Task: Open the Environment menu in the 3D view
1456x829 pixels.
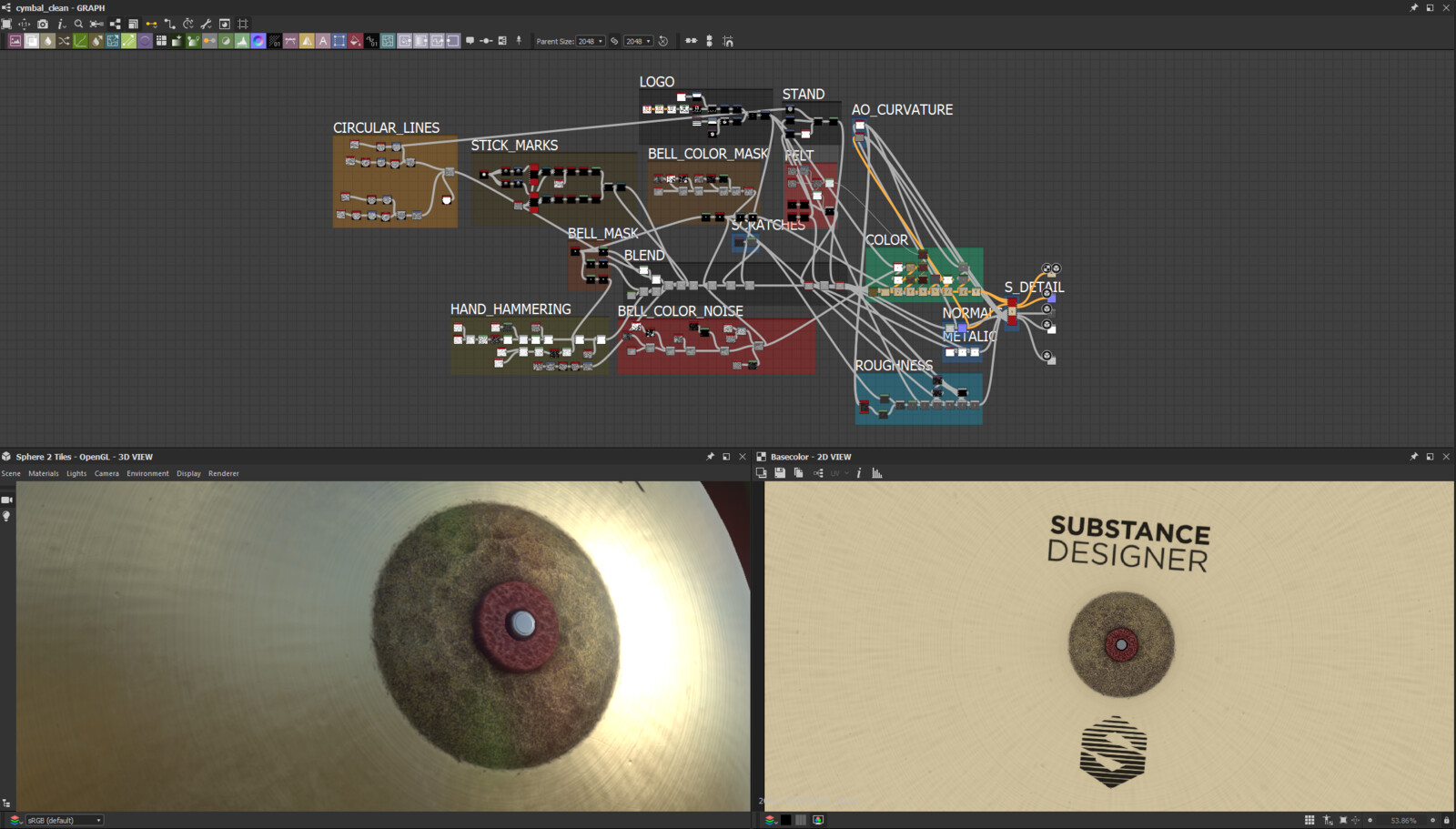Action: coord(147,473)
